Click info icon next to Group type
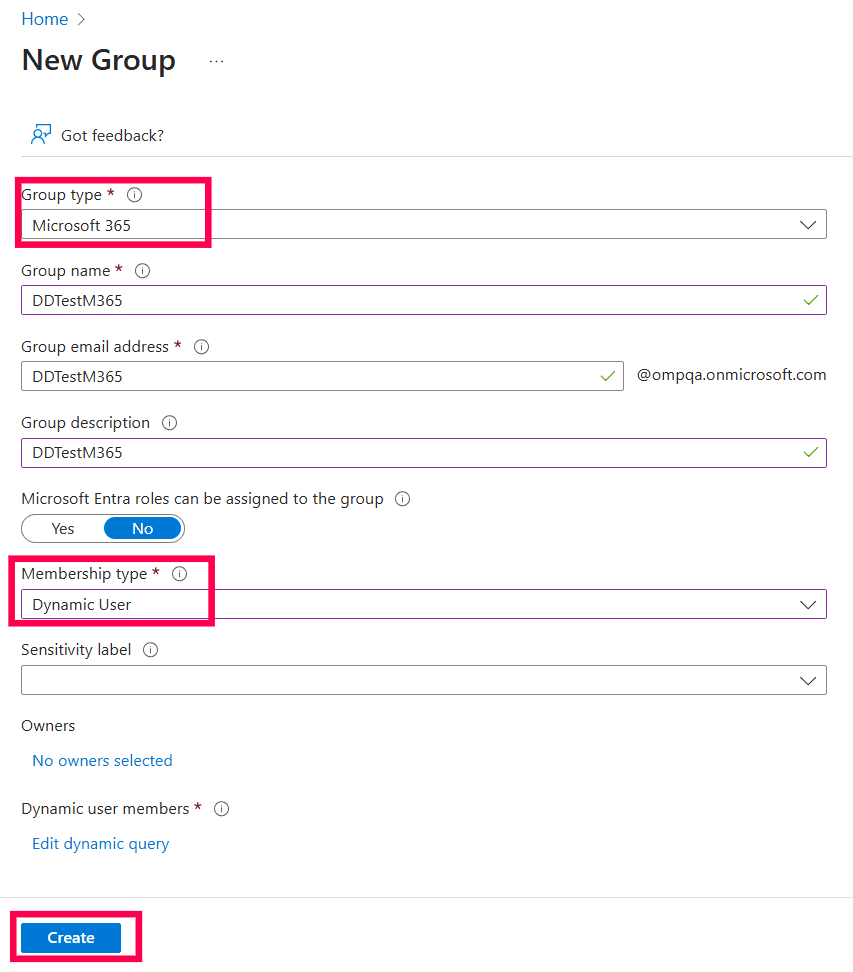The height and width of the screenshot is (972, 853). (x=135, y=195)
